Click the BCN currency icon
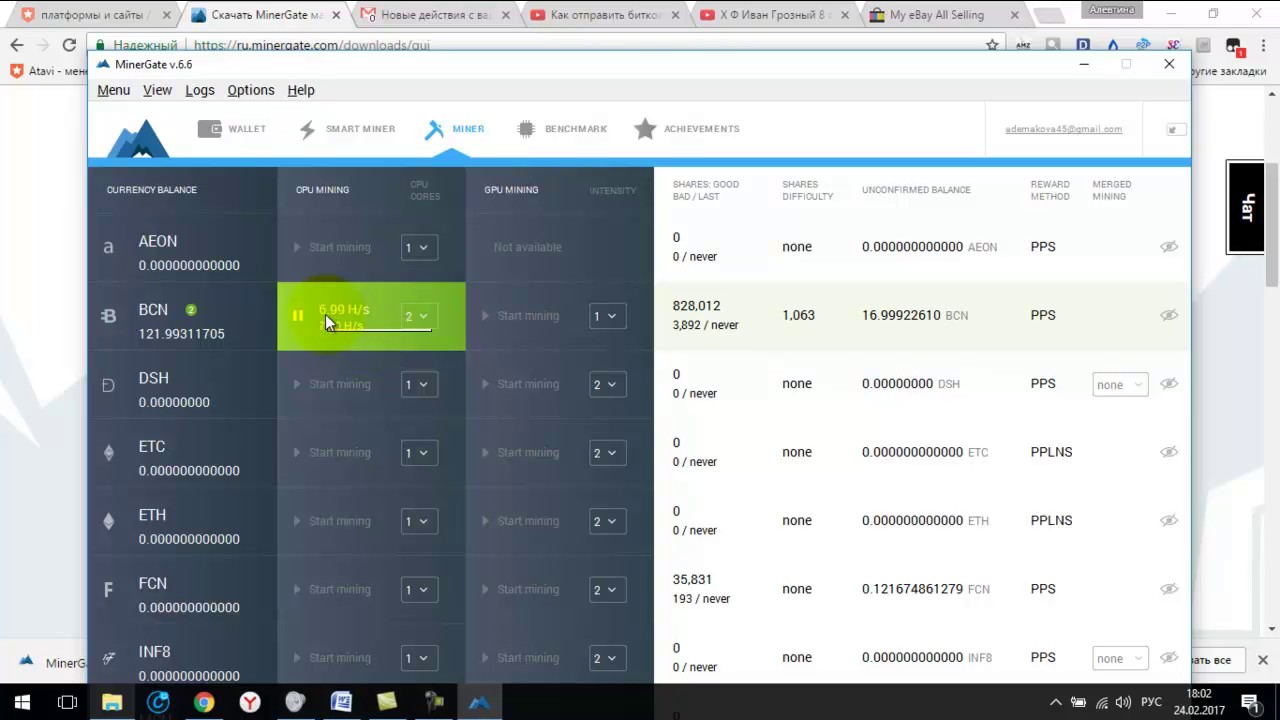The image size is (1280, 720). (108, 316)
